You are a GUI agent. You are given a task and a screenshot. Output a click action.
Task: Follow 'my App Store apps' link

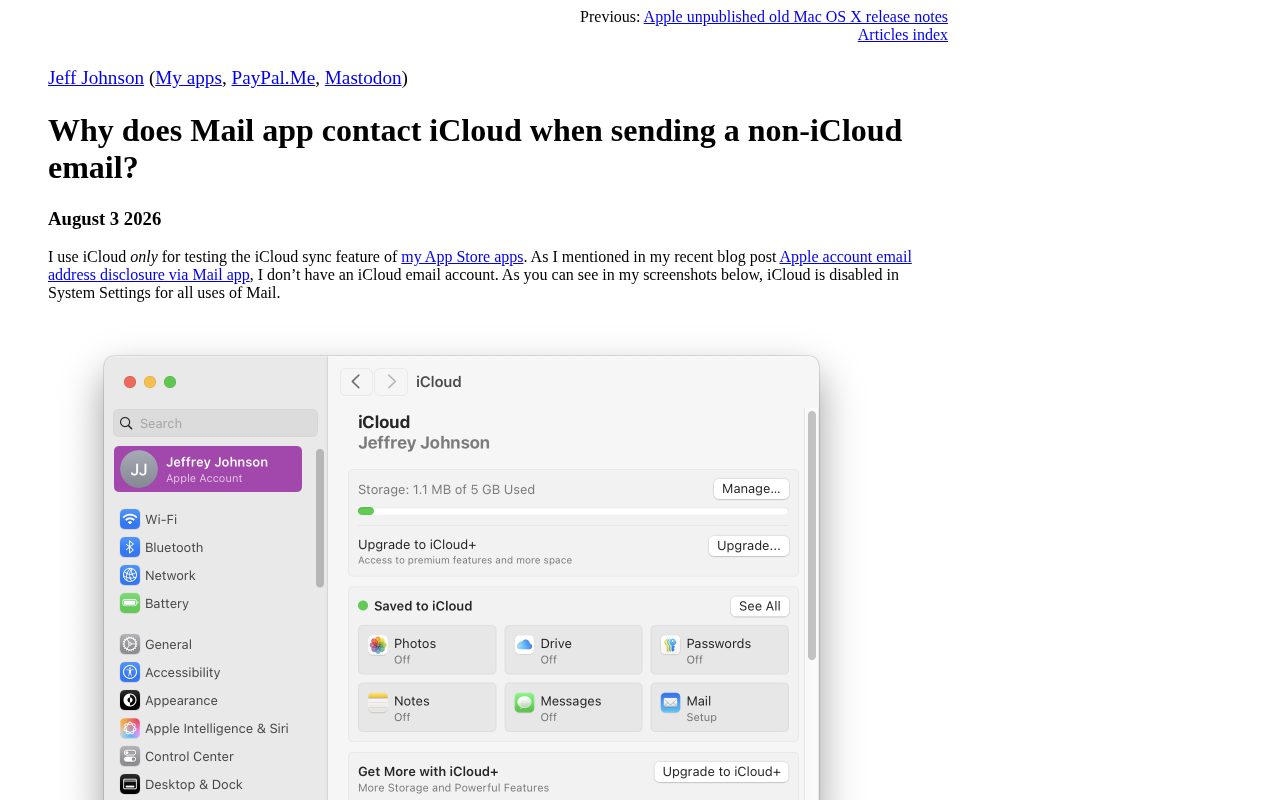pos(462,257)
